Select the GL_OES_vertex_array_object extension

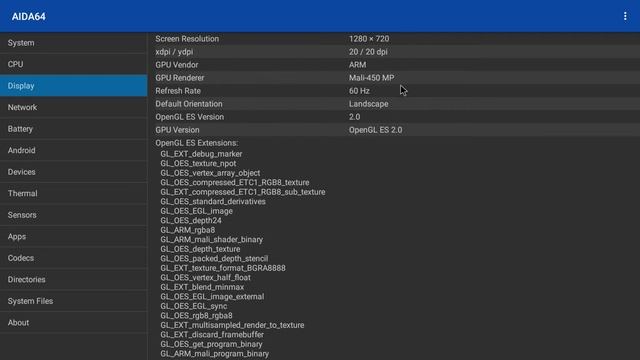pos(210,173)
